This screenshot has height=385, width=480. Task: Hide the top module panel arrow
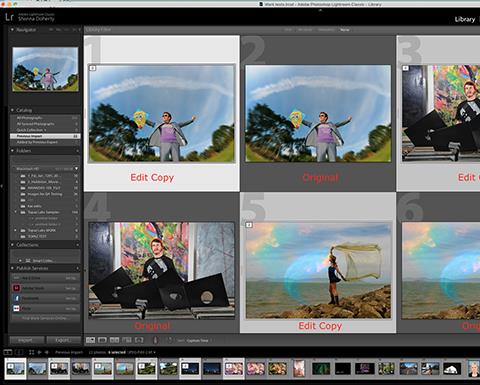coord(320,10)
